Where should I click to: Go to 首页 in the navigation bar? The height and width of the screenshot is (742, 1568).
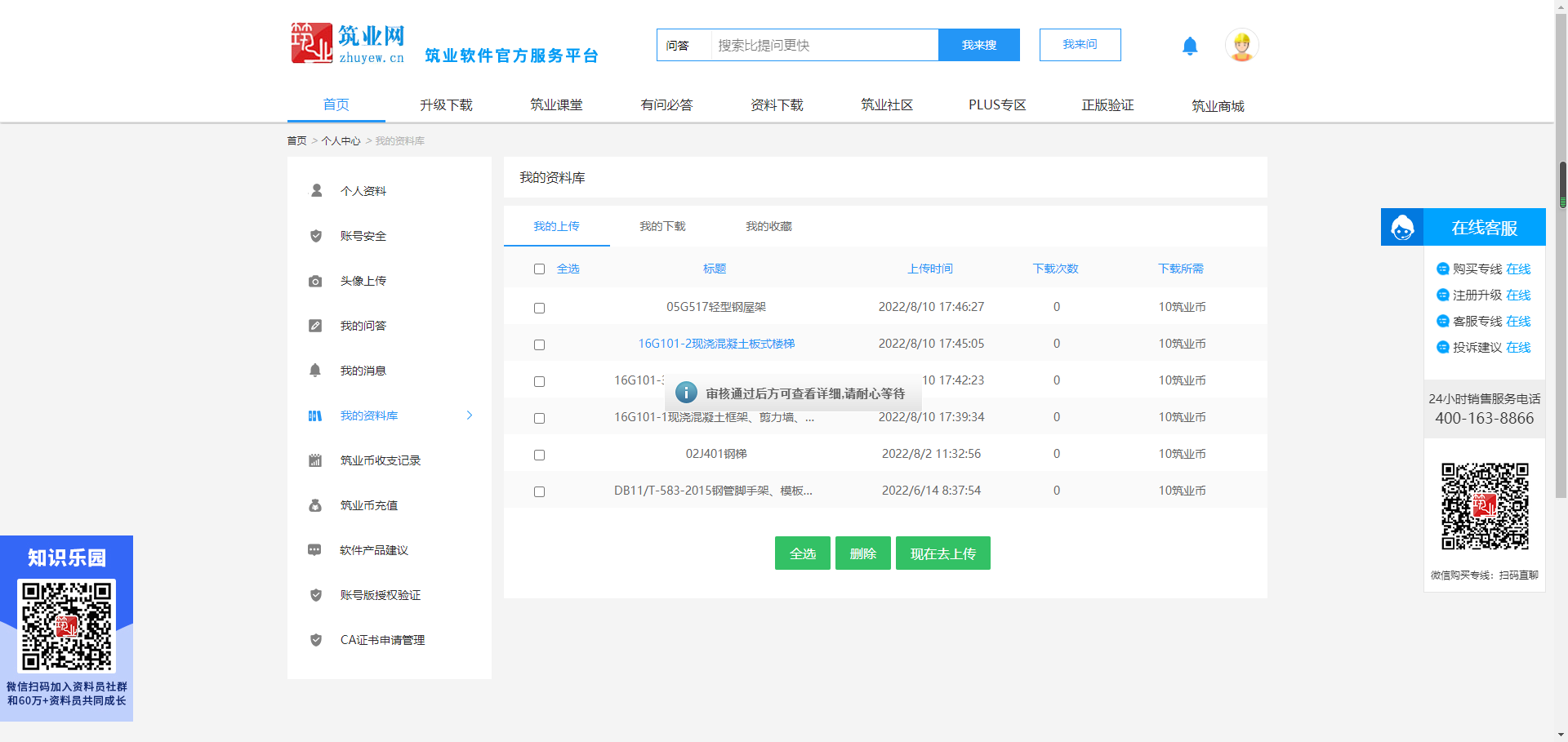click(336, 104)
